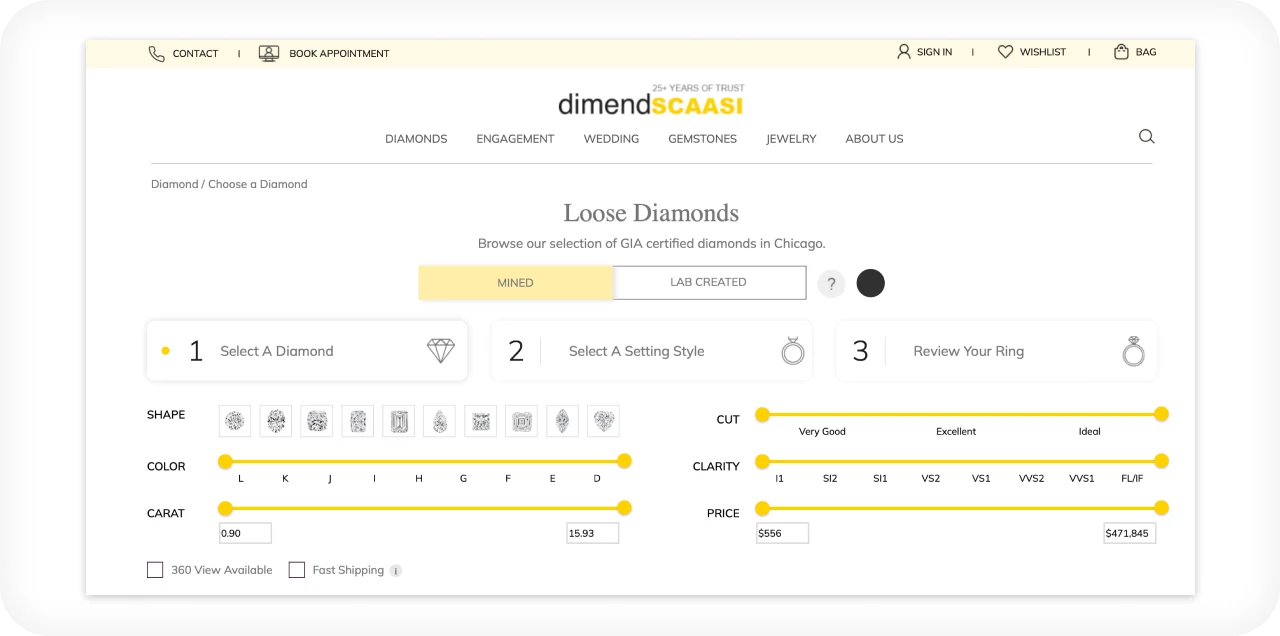
Task: Select the asscher diamond shape
Action: pos(521,421)
